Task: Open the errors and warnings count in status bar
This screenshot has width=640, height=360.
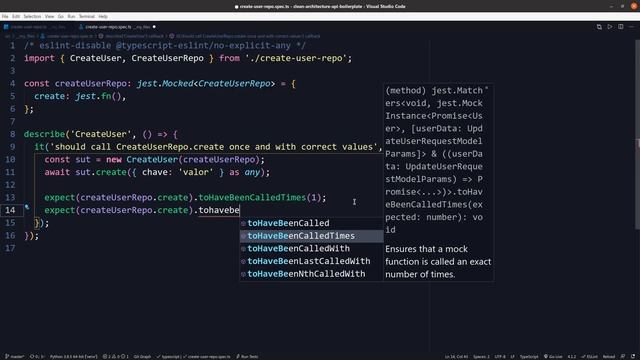Action: point(116,357)
